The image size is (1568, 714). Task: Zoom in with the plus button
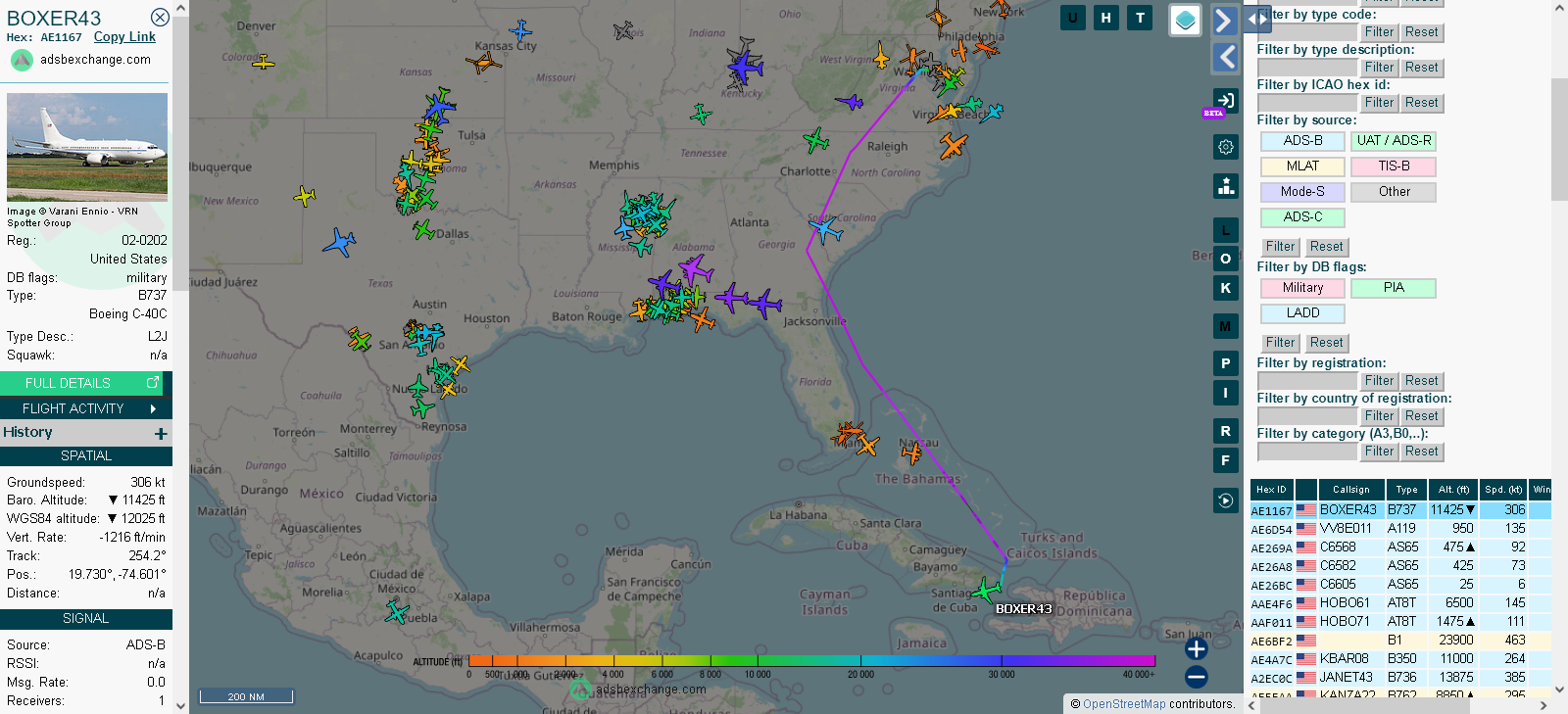pyautogui.click(x=1197, y=648)
